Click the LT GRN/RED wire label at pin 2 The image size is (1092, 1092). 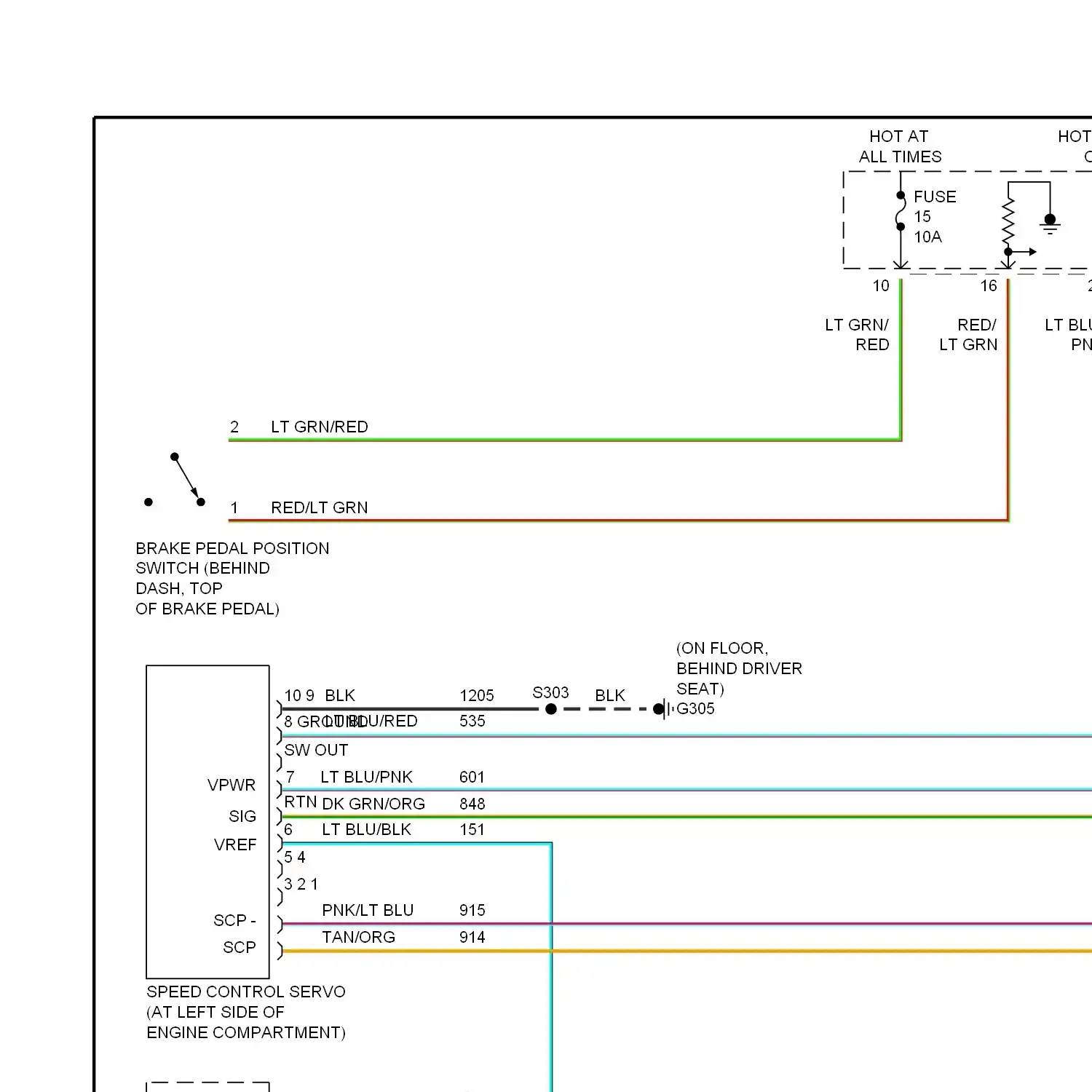point(320,427)
